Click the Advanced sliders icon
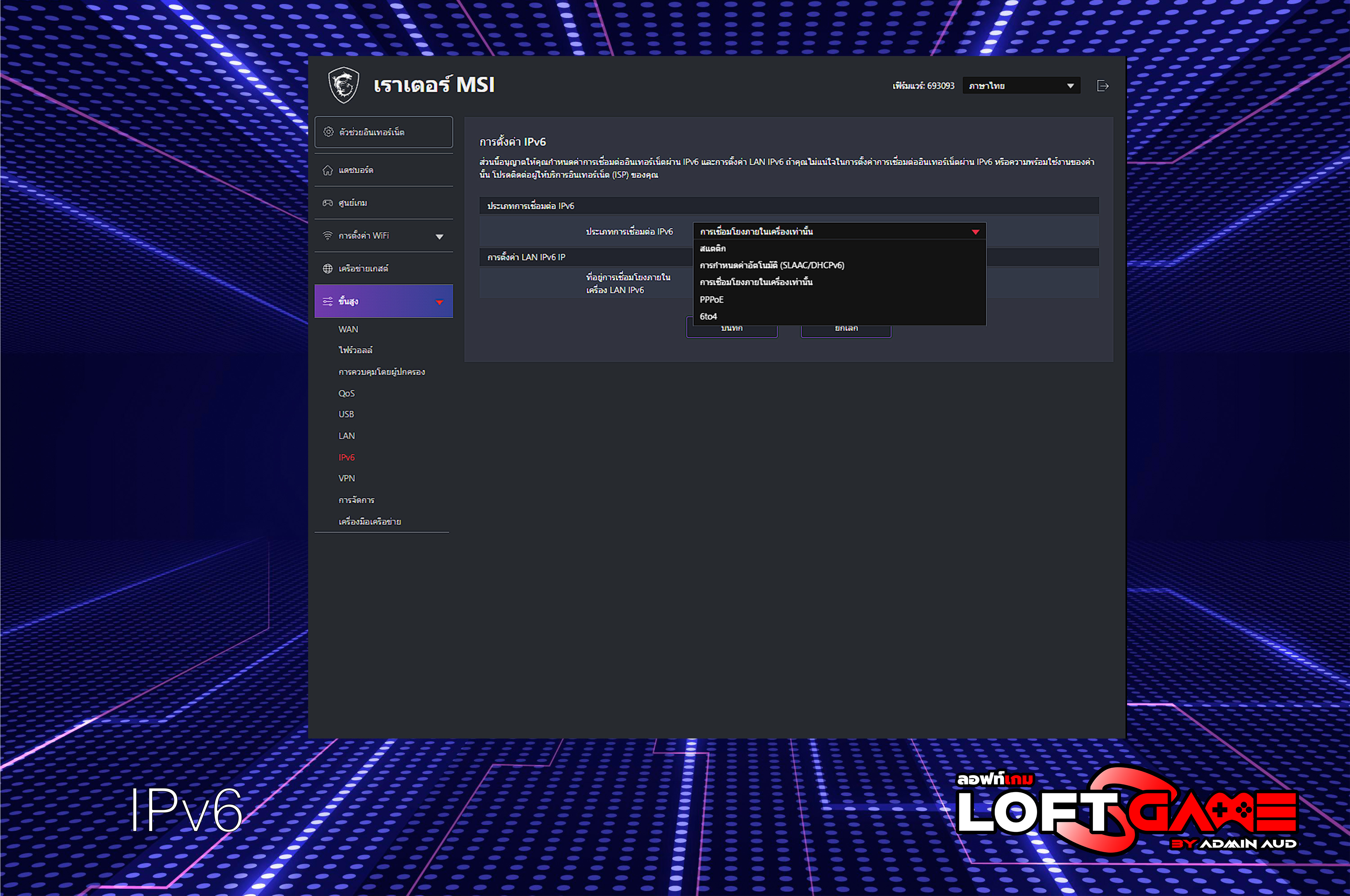Image resolution: width=1350 pixels, height=896 pixels. point(327,302)
